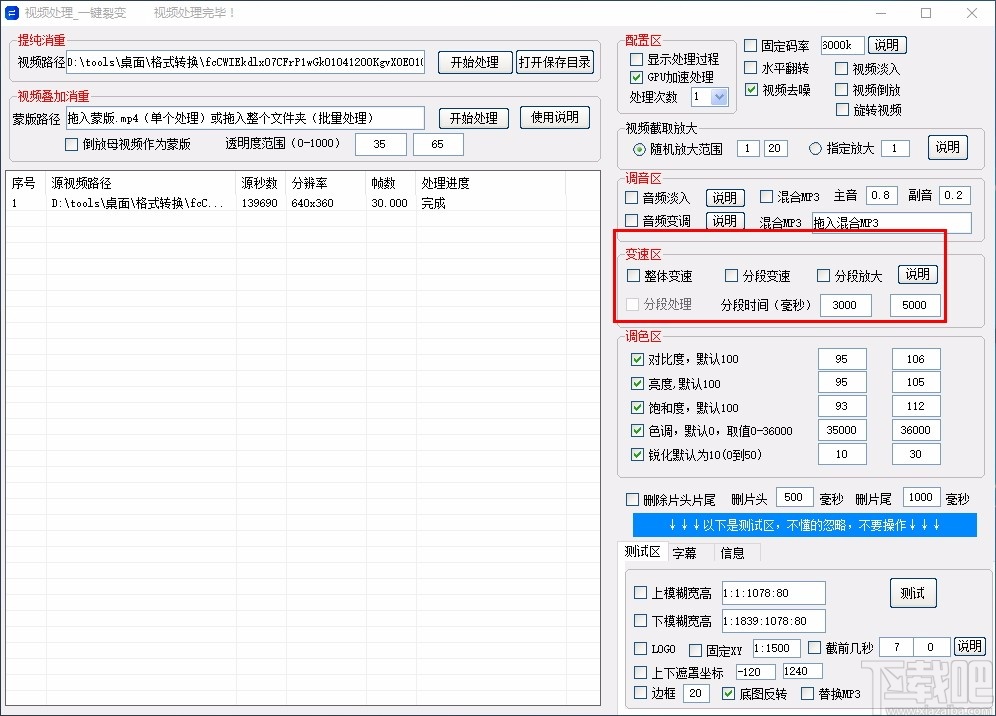Open the 处理次数 dropdown

pos(719,97)
